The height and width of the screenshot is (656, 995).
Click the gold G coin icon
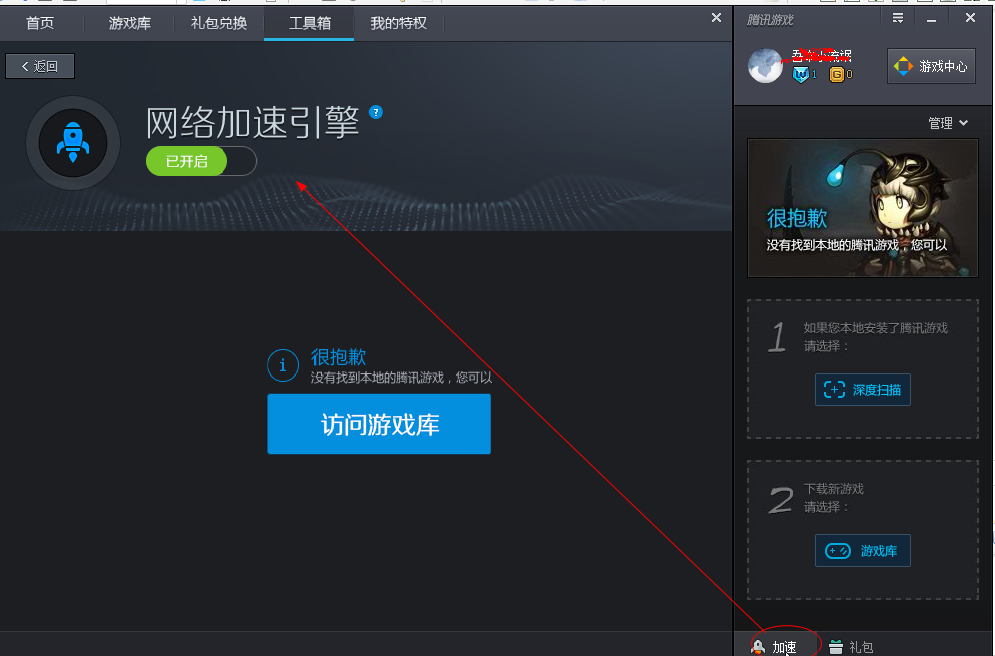[x=837, y=75]
